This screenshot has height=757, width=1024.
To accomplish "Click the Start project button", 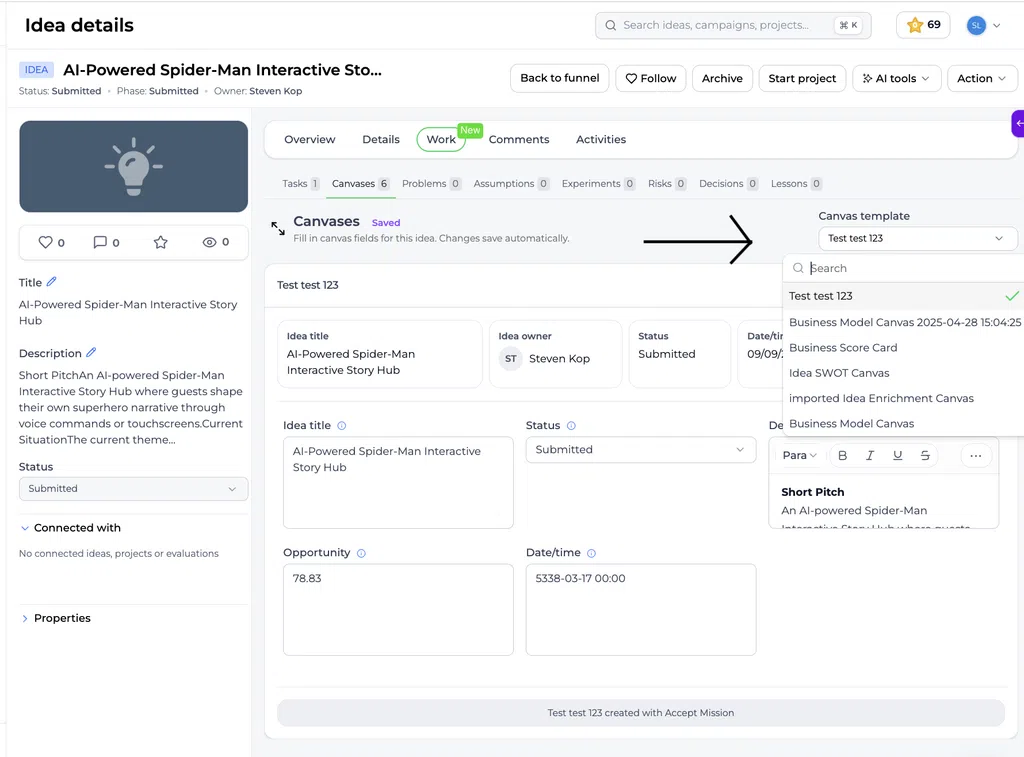I will (802, 78).
